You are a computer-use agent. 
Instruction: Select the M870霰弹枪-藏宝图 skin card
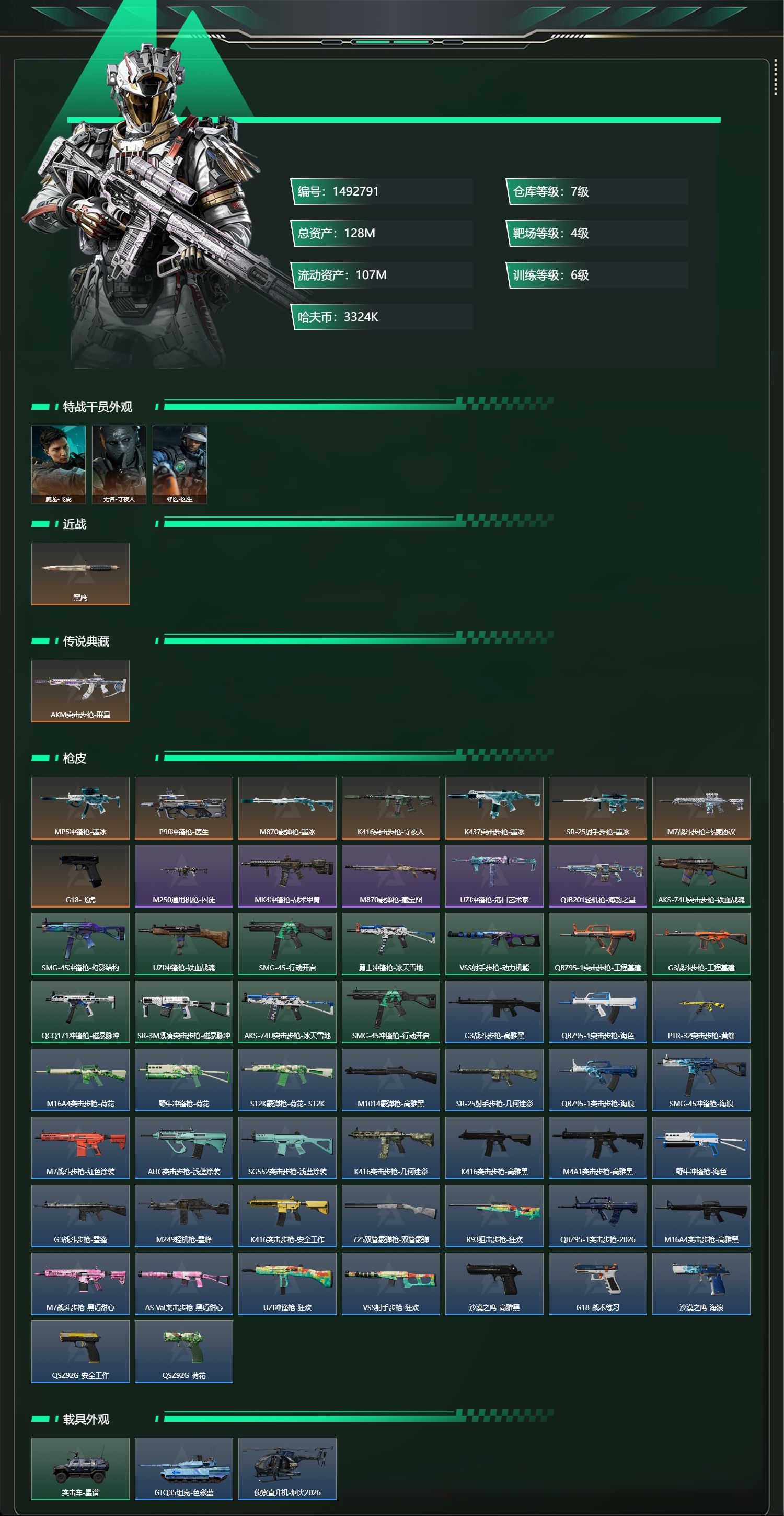click(391, 876)
